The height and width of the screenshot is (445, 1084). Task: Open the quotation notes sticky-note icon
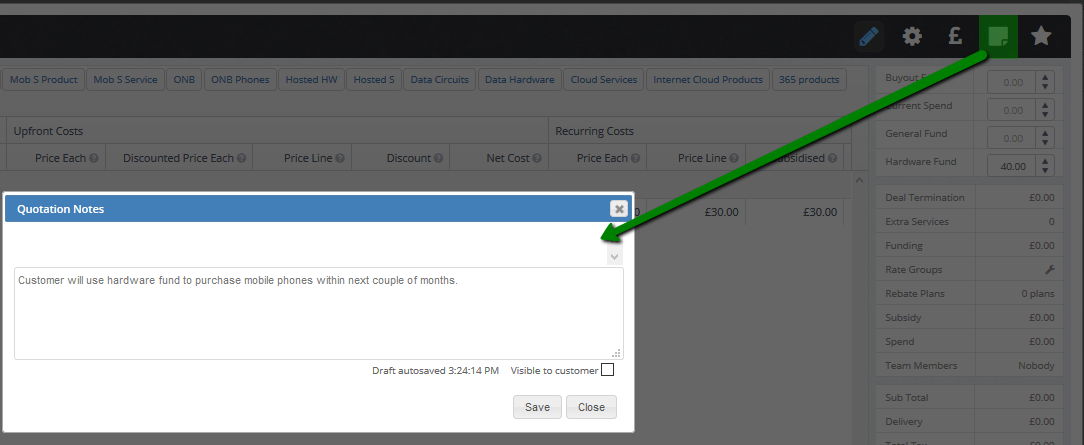coord(998,37)
